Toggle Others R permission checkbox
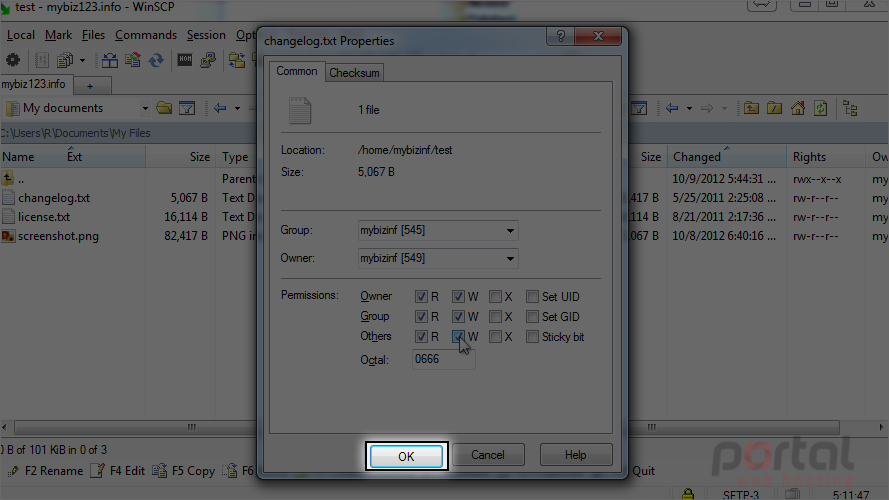 coord(421,337)
